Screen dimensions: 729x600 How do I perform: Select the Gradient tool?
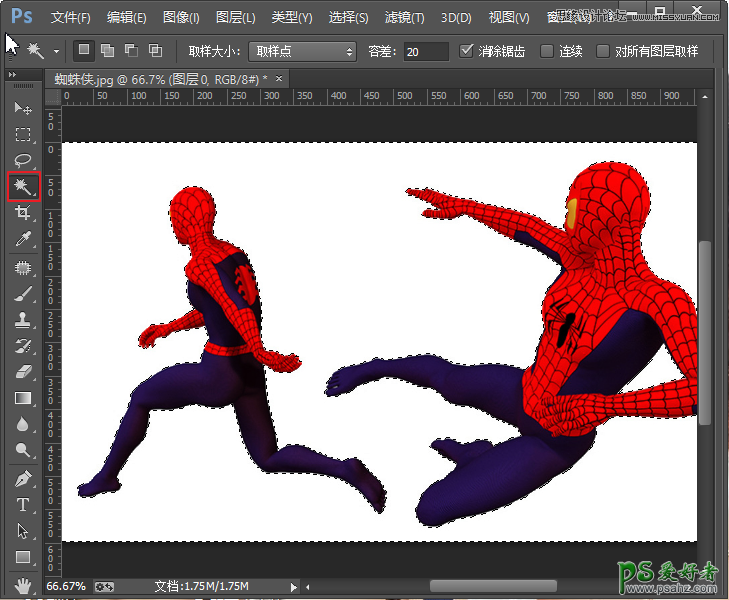[x=23, y=398]
